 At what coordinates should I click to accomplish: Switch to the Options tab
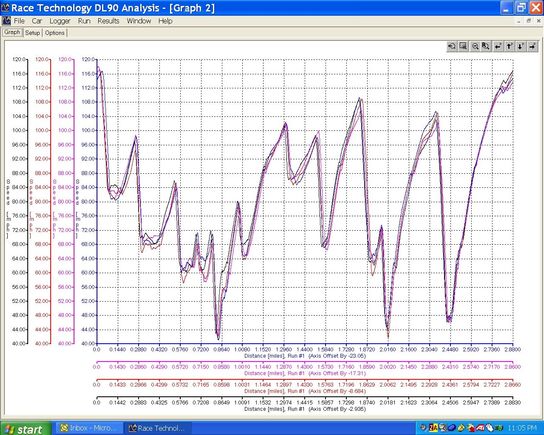54,33
